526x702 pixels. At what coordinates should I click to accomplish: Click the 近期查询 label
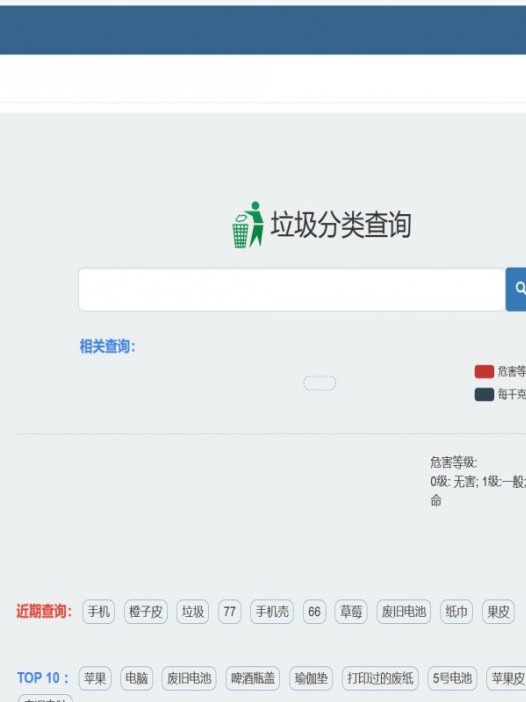[x=44, y=611]
